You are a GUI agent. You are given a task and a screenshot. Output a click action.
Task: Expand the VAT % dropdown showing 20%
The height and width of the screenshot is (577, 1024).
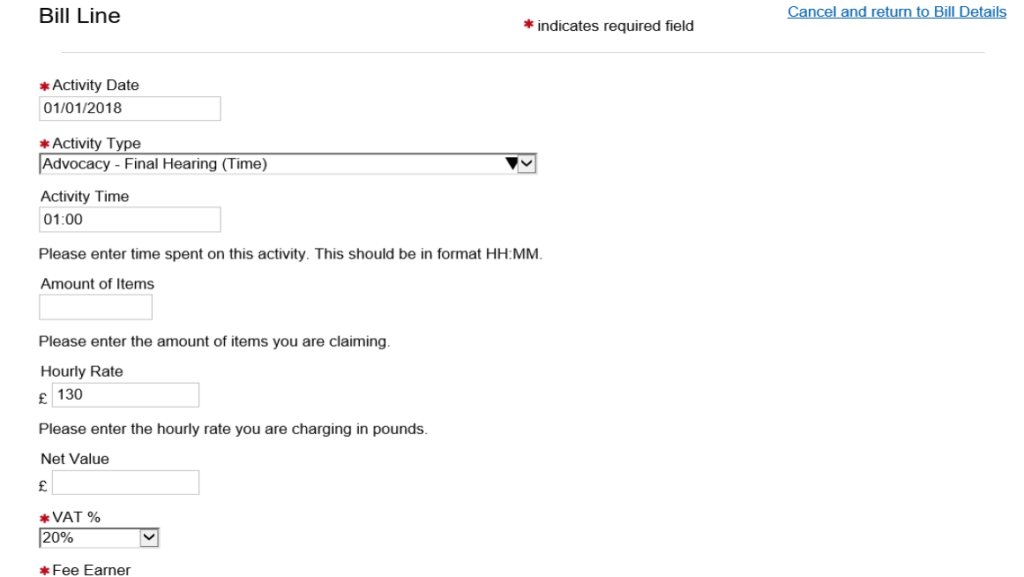[x=99, y=538]
